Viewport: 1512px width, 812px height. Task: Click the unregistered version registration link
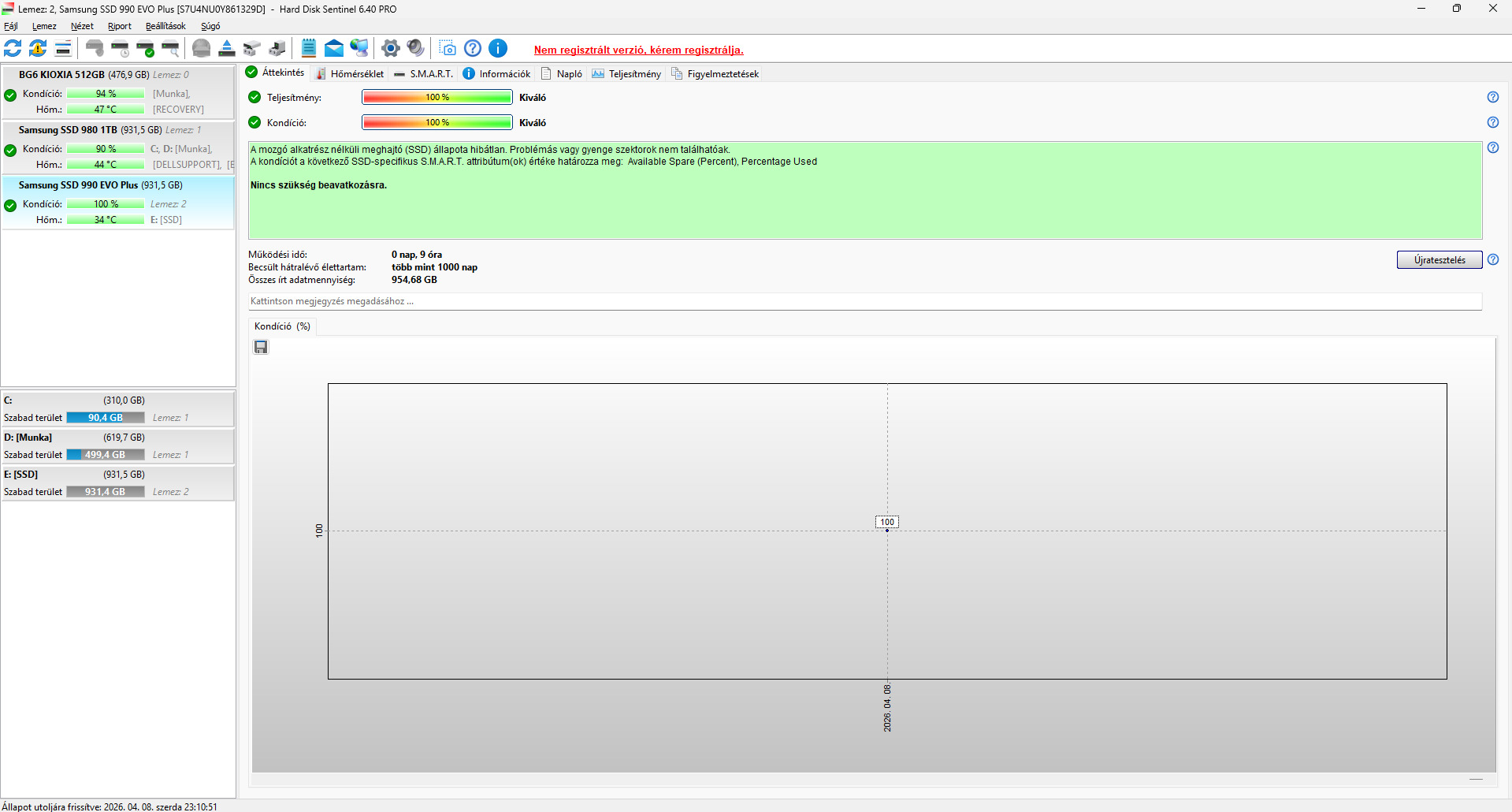[x=639, y=50]
